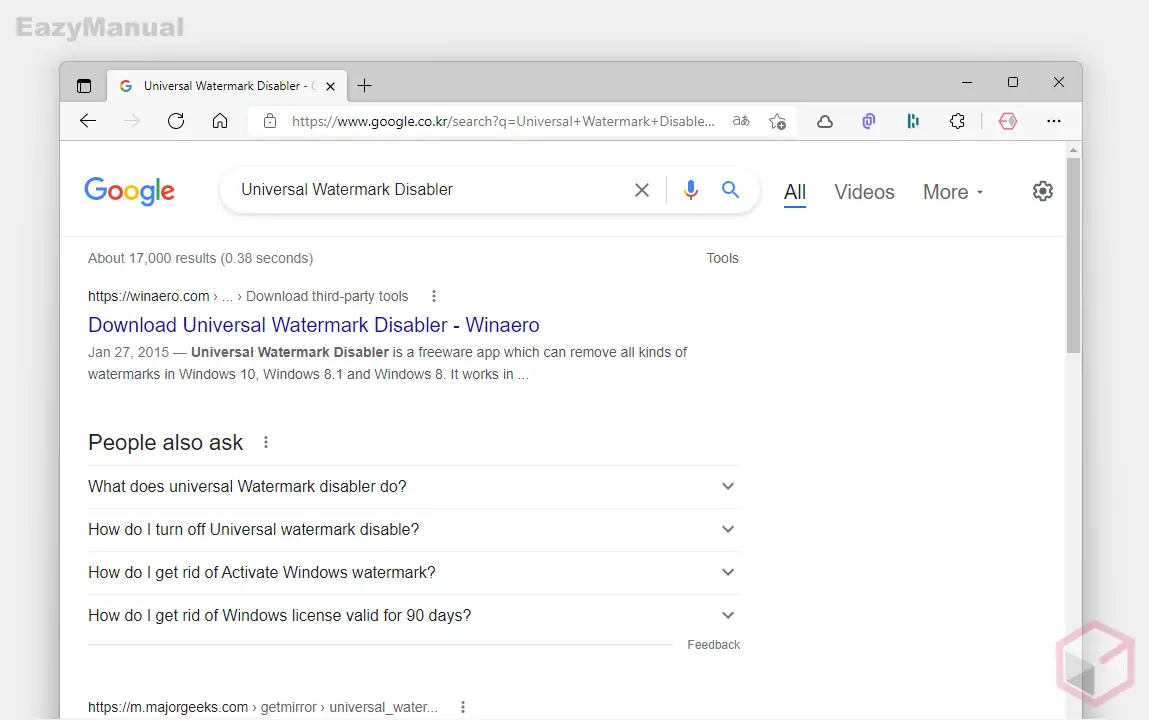Clear the Google search box
Viewport: 1149px width, 720px height.
point(642,190)
